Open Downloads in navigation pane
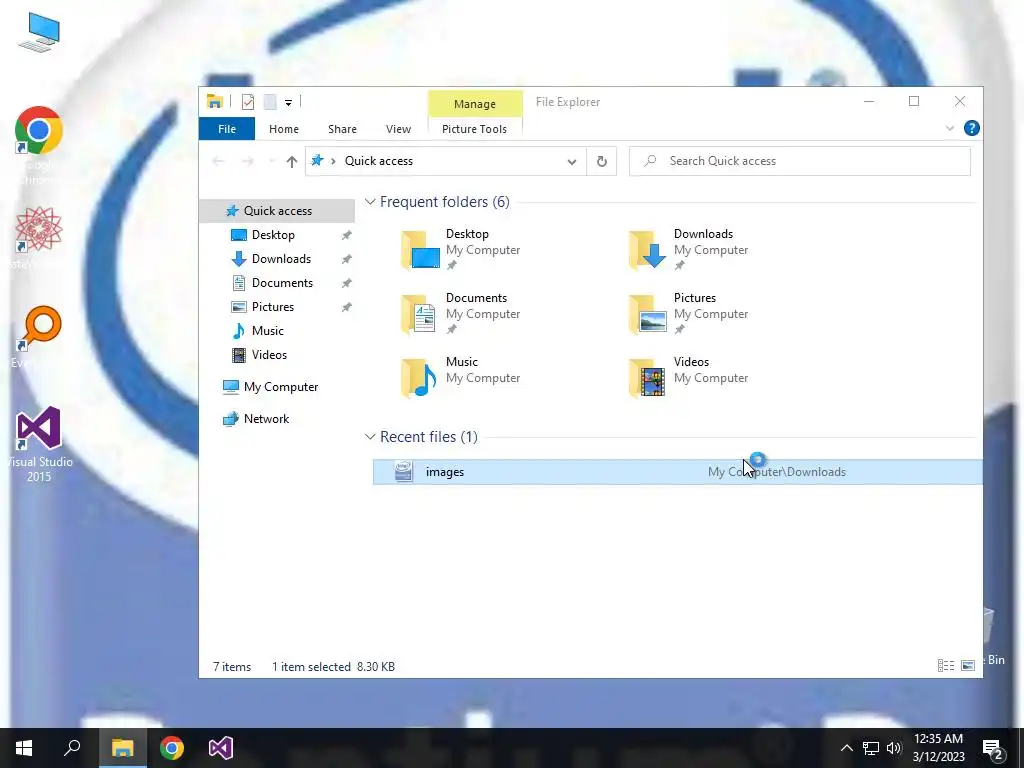The image size is (1024, 768). (x=281, y=259)
